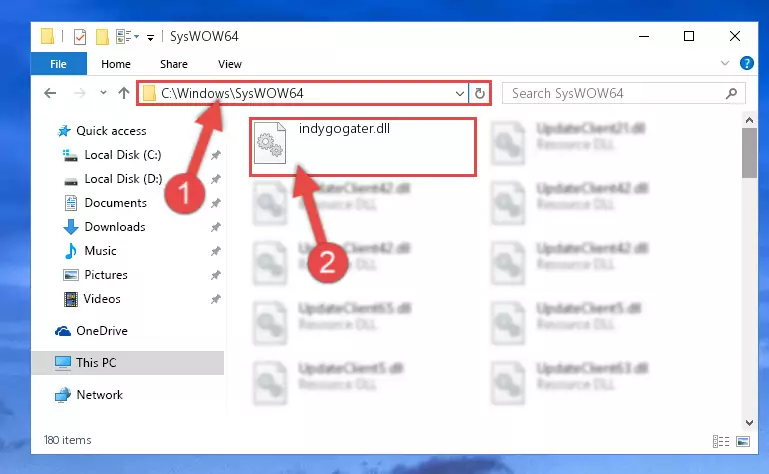Expand the address bar history dropdown
The height and width of the screenshot is (474, 769).
point(460,93)
